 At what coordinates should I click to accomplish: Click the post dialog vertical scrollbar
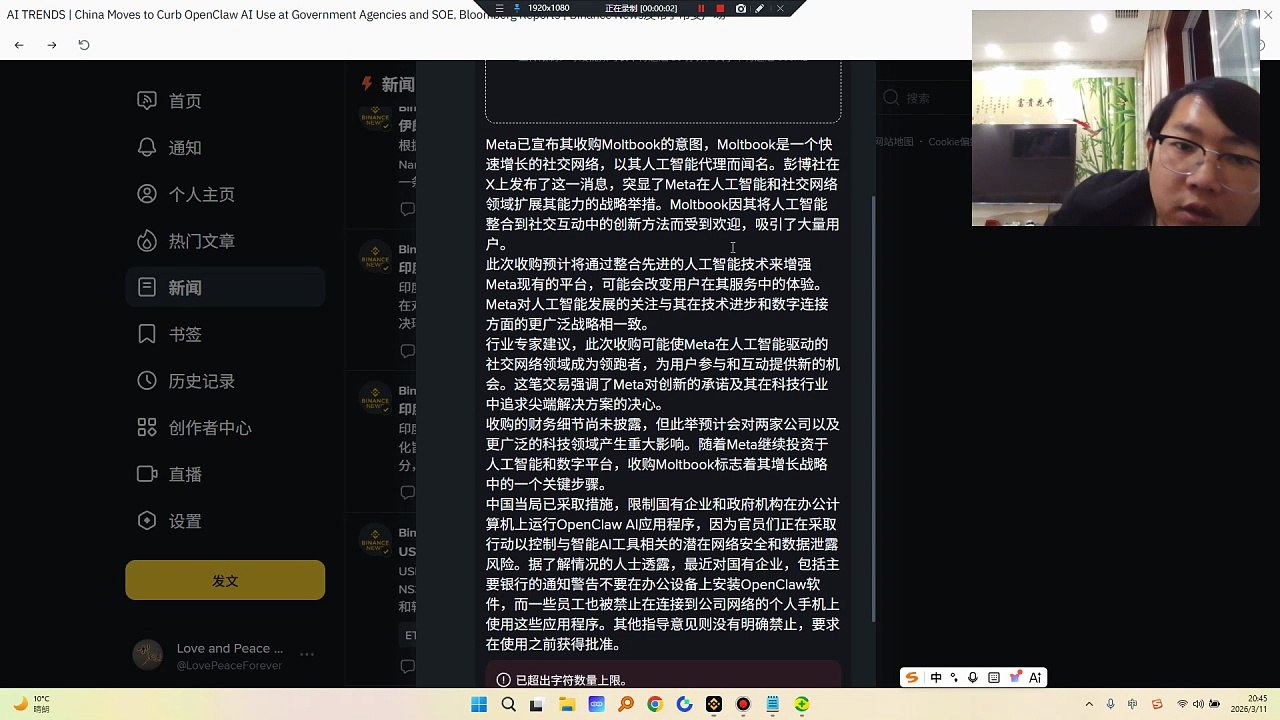pyautogui.click(x=873, y=408)
